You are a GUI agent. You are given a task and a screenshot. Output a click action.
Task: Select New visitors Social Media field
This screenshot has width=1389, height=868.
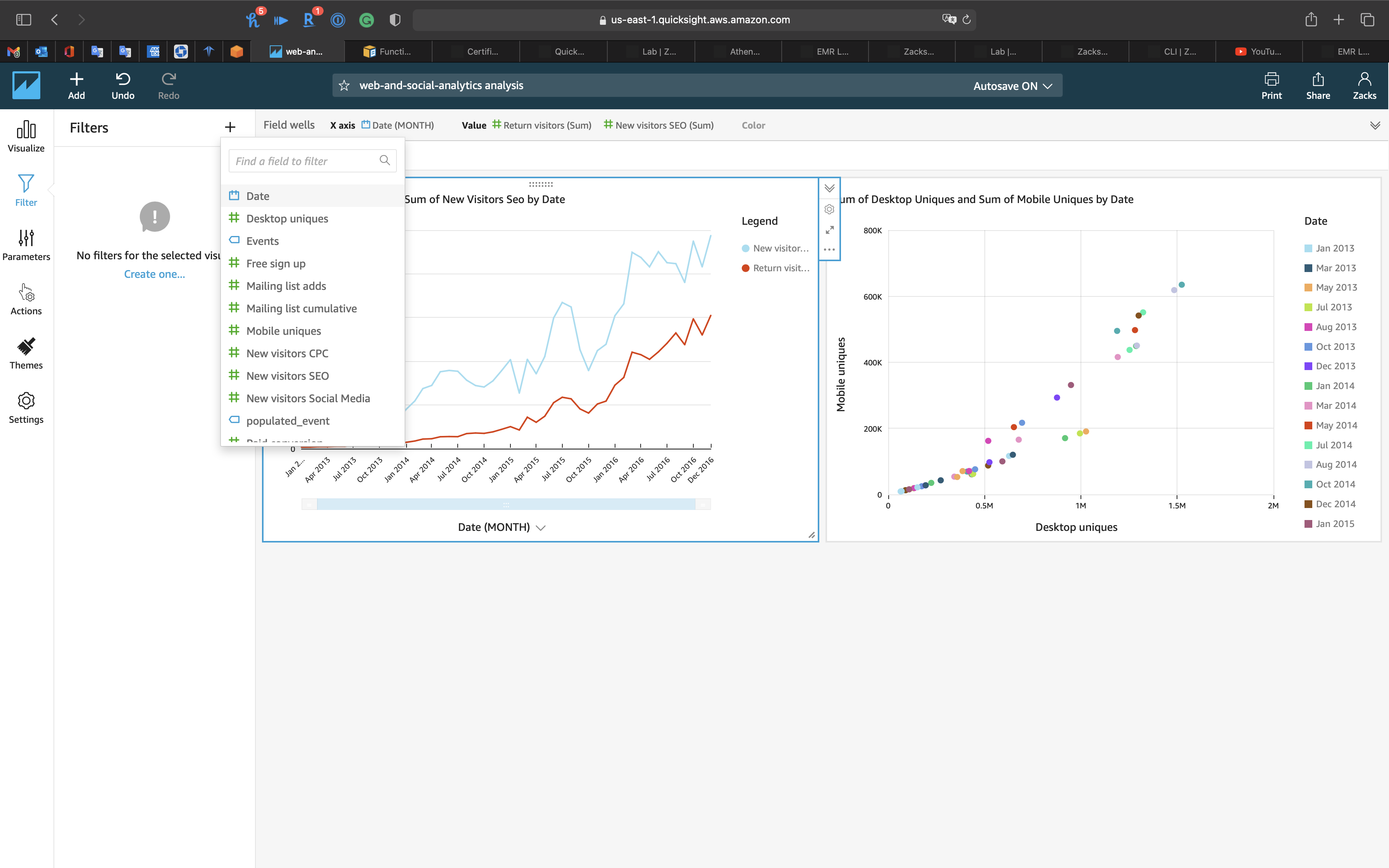click(308, 398)
